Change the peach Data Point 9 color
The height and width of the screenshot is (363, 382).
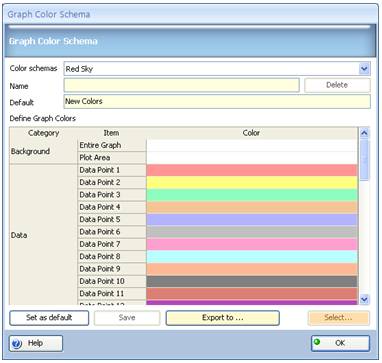click(252, 269)
